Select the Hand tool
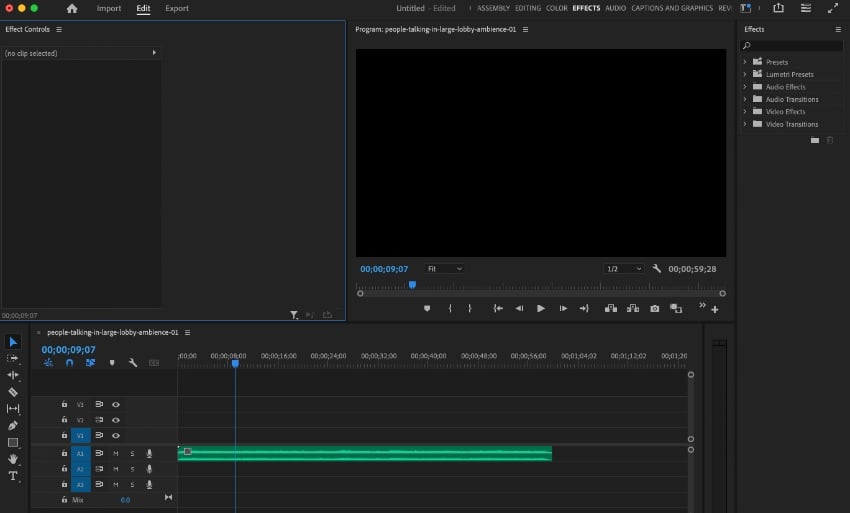The image size is (850, 513). tap(13, 459)
